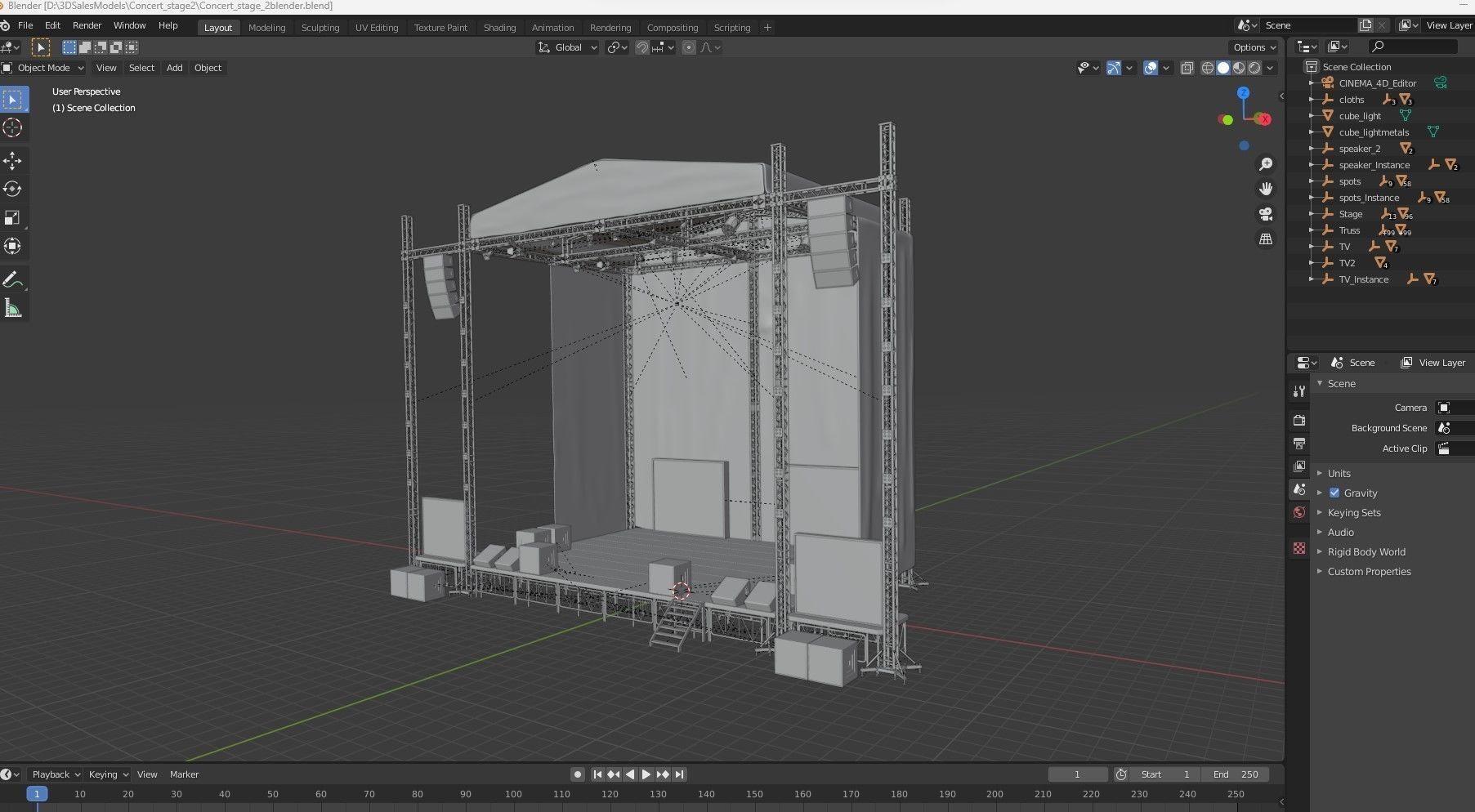The image size is (1475, 812).
Task: Toggle the camera view icon in viewport
Action: (1266, 214)
